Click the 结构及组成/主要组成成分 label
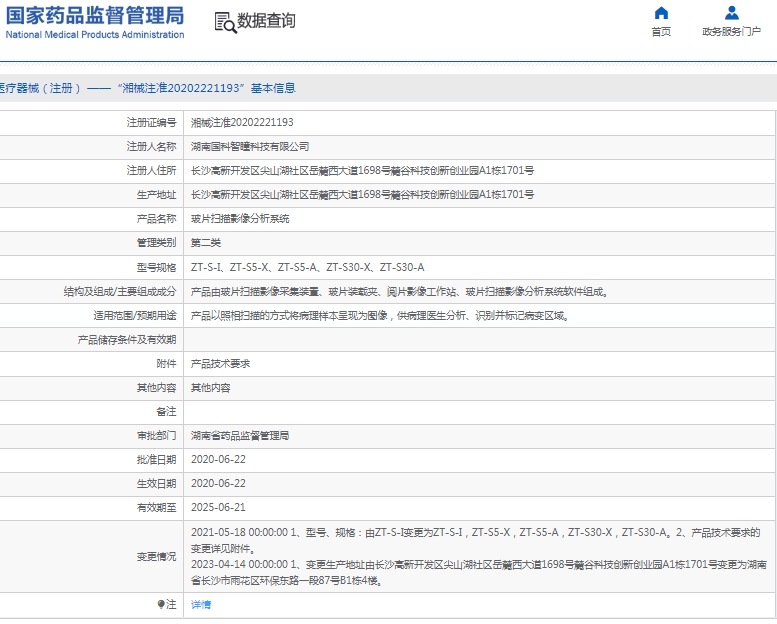 (x=120, y=291)
